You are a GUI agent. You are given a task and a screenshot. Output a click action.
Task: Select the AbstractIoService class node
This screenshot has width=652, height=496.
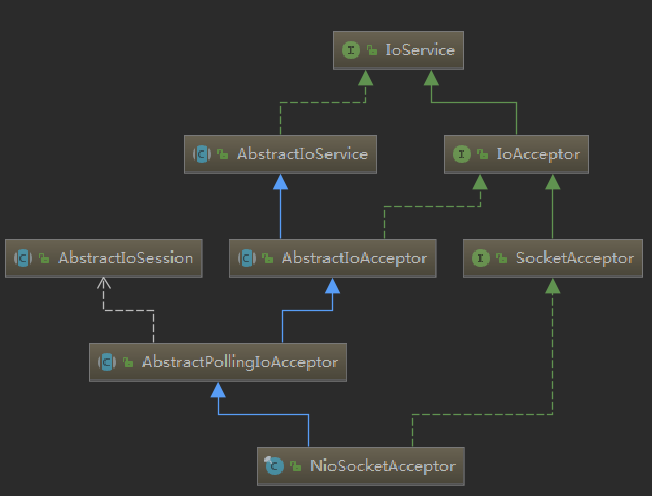(x=280, y=154)
